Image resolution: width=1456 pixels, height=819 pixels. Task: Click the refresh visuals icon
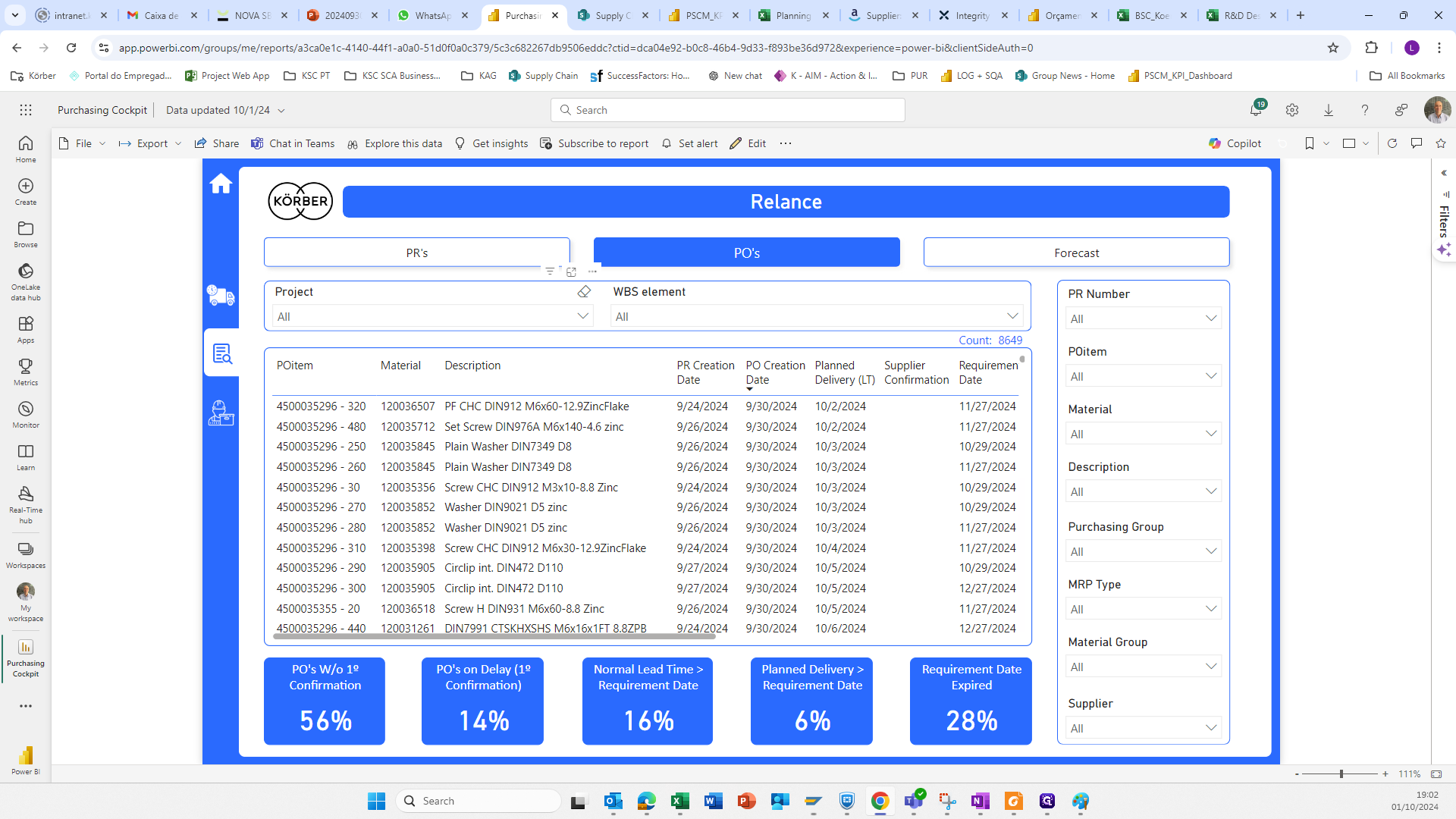[x=1392, y=143]
